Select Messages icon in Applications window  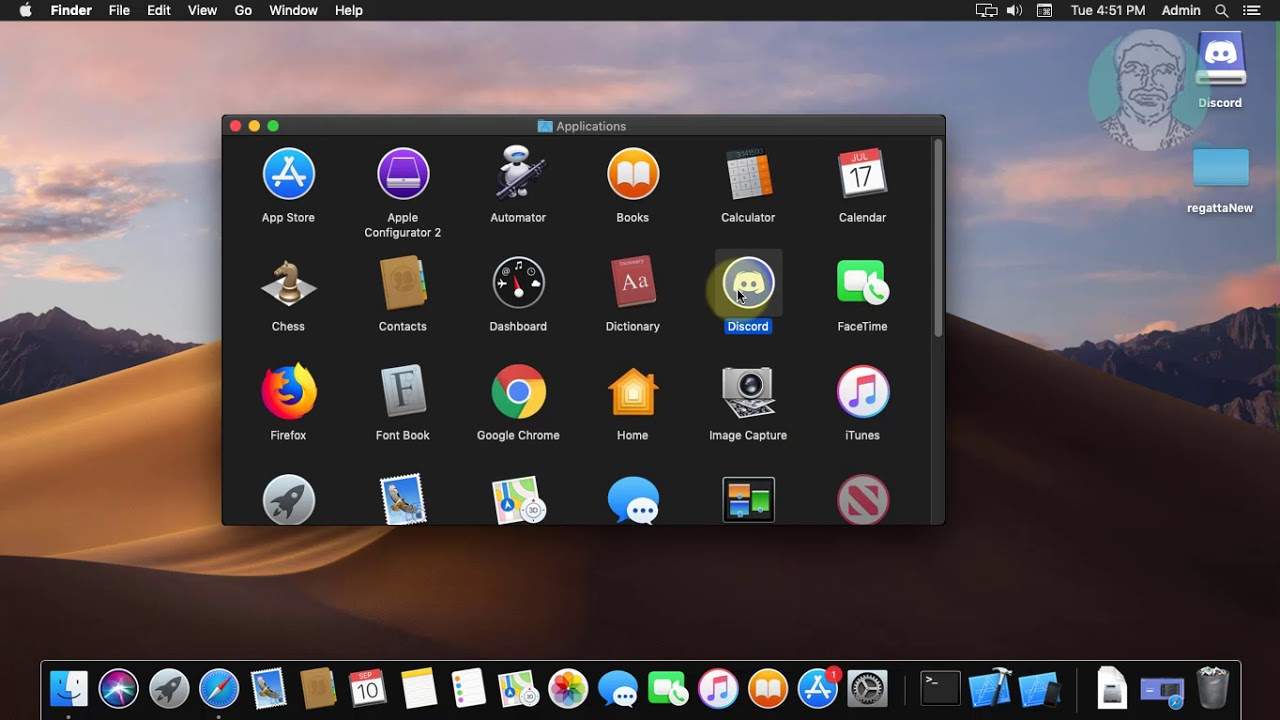(x=633, y=499)
